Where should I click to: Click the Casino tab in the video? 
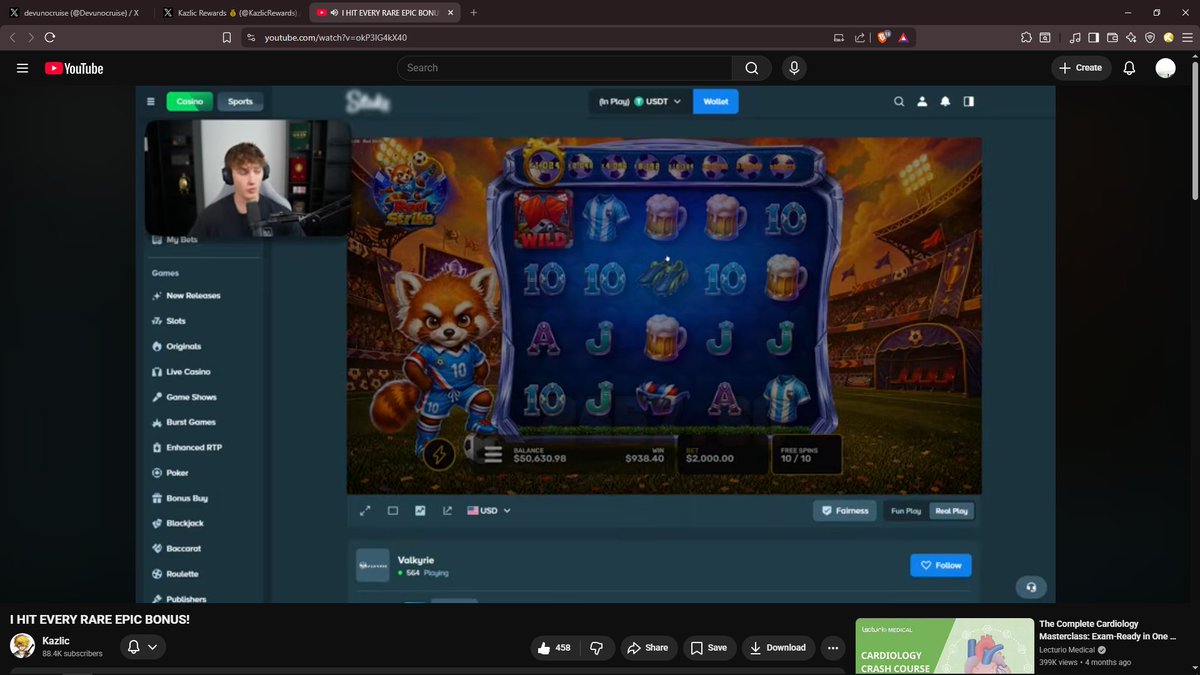[x=189, y=101]
